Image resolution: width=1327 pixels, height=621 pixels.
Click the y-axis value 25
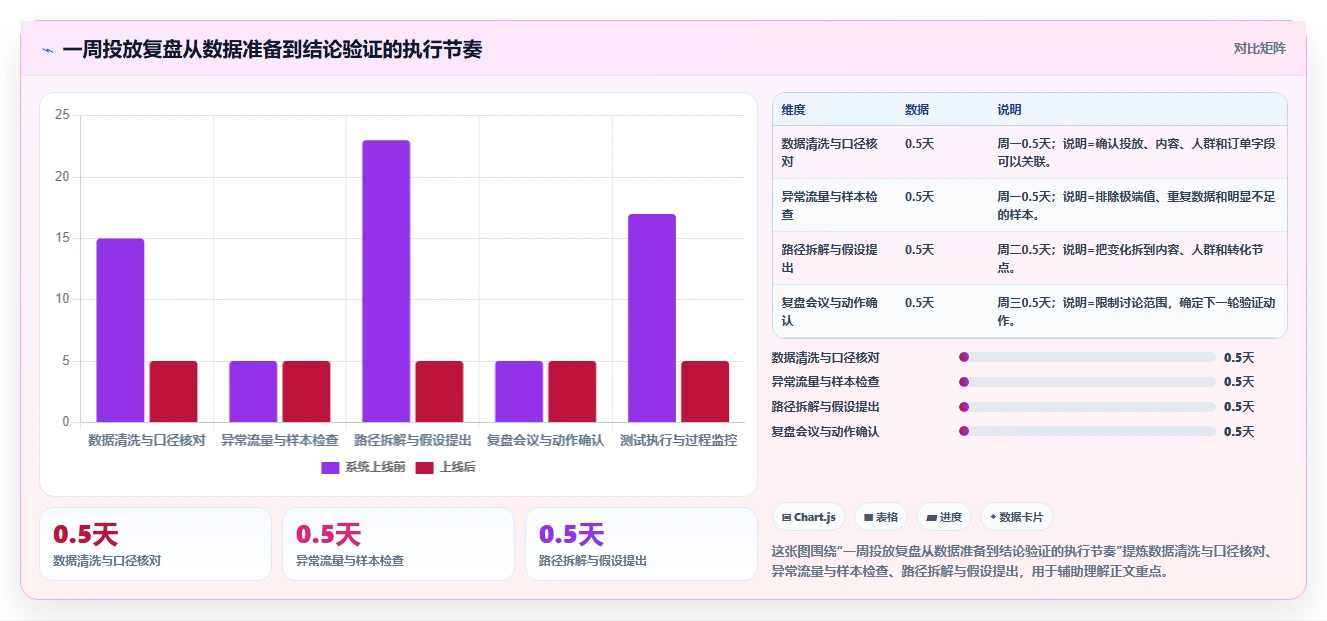point(62,115)
